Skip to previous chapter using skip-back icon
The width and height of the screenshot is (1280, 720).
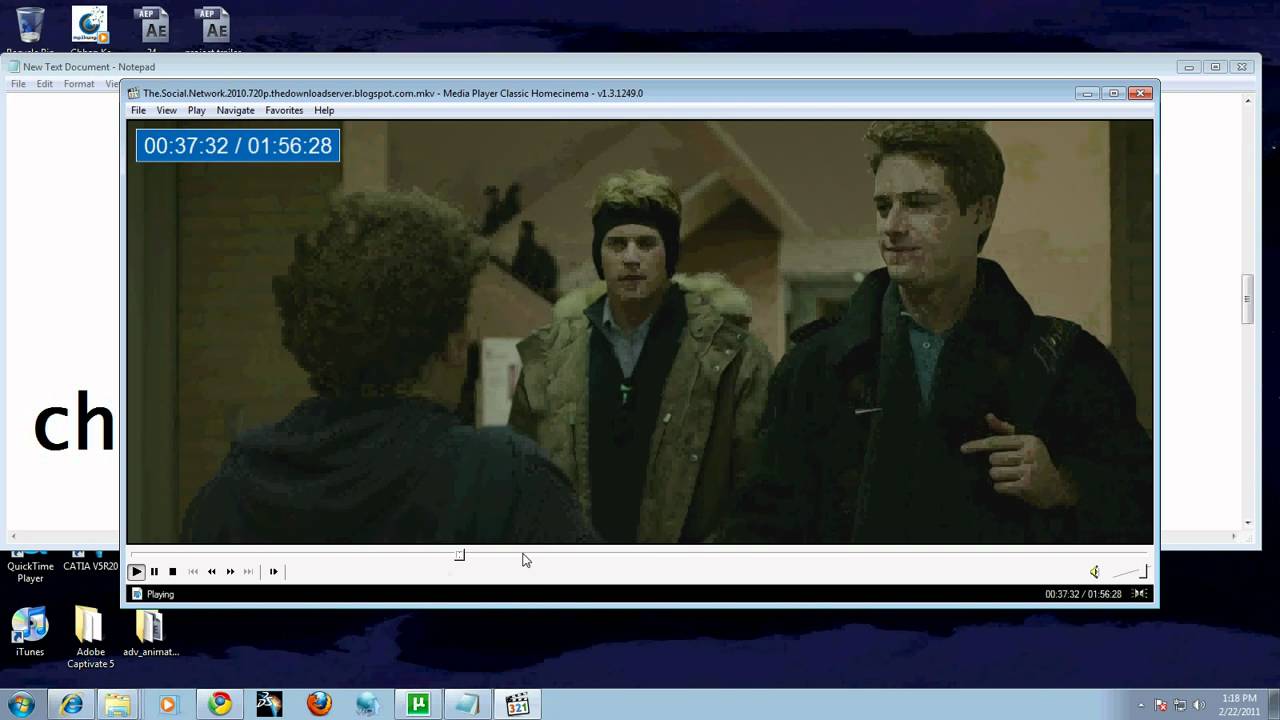point(193,572)
